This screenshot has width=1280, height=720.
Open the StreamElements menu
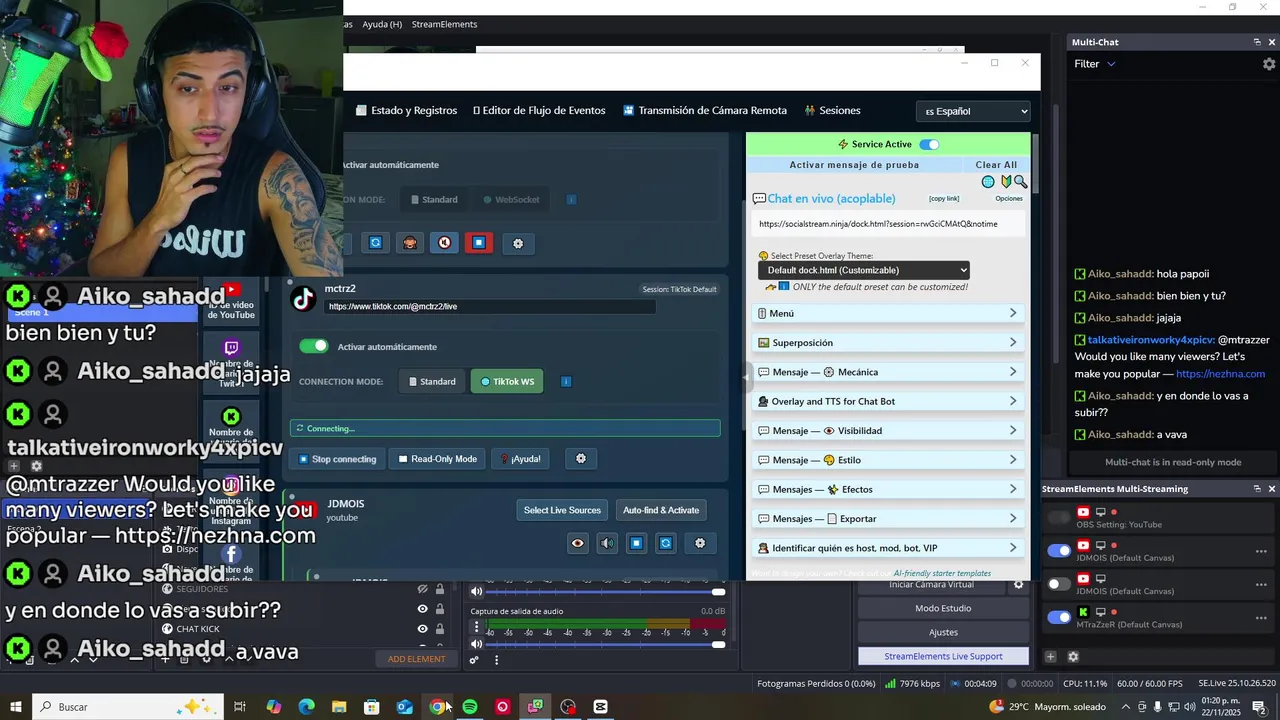(x=444, y=24)
